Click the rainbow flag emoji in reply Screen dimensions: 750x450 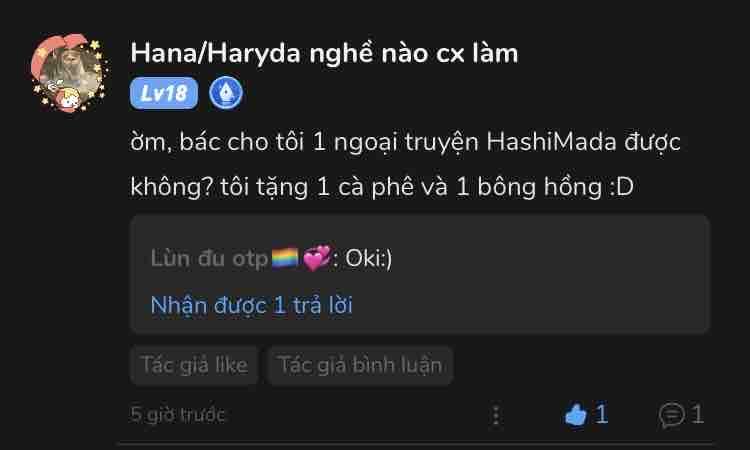coord(285,258)
